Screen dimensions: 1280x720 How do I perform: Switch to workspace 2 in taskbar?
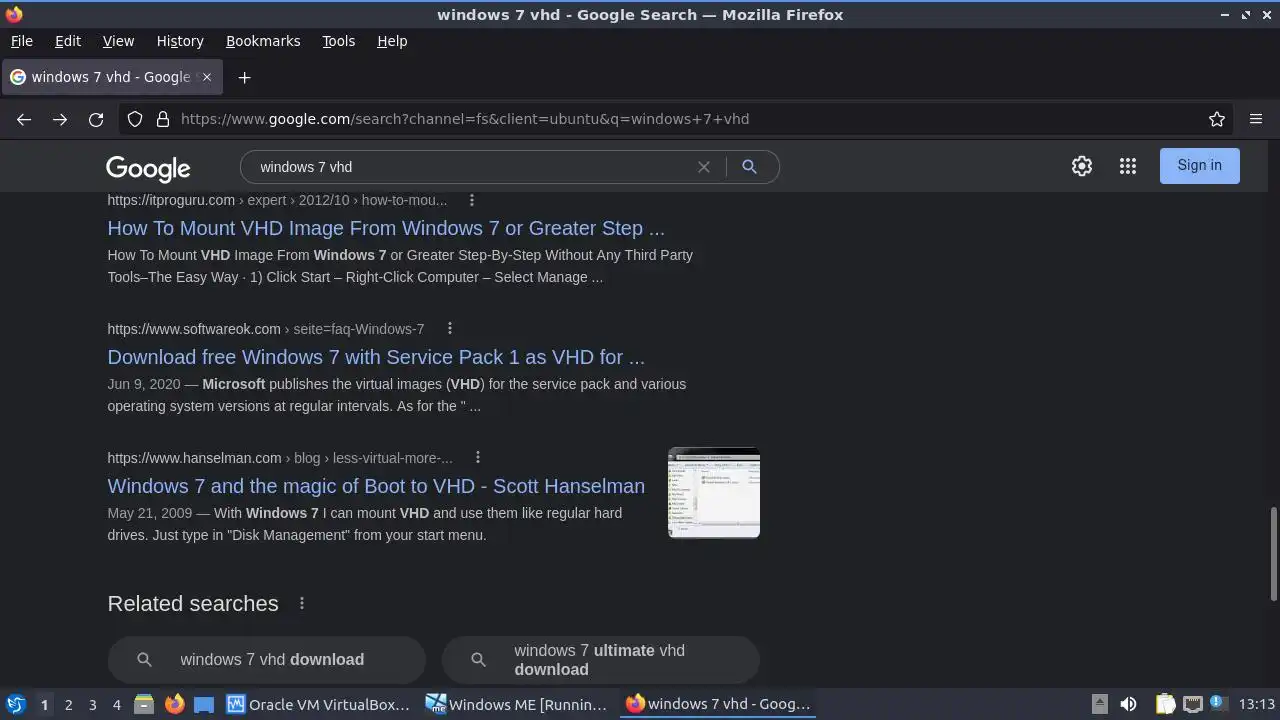point(68,705)
